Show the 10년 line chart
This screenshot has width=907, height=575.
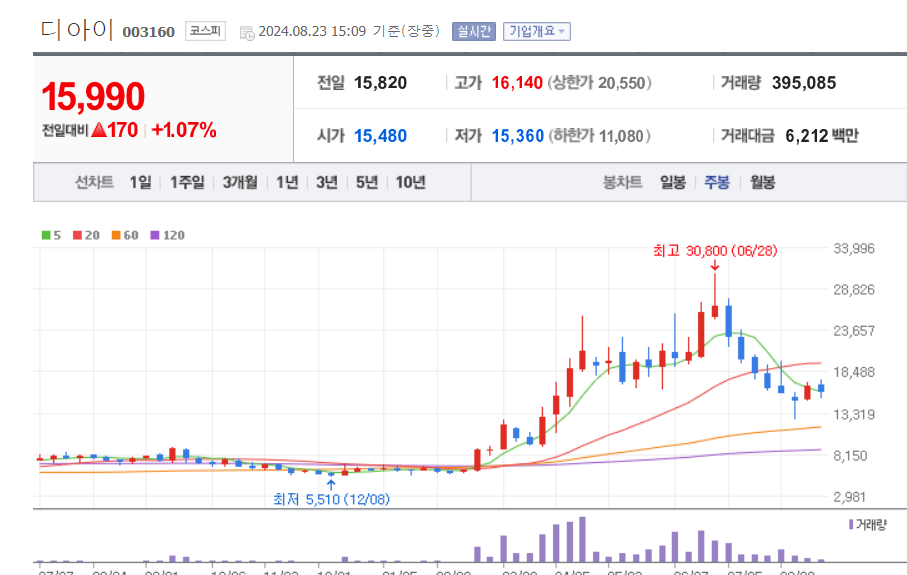click(x=411, y=183)
